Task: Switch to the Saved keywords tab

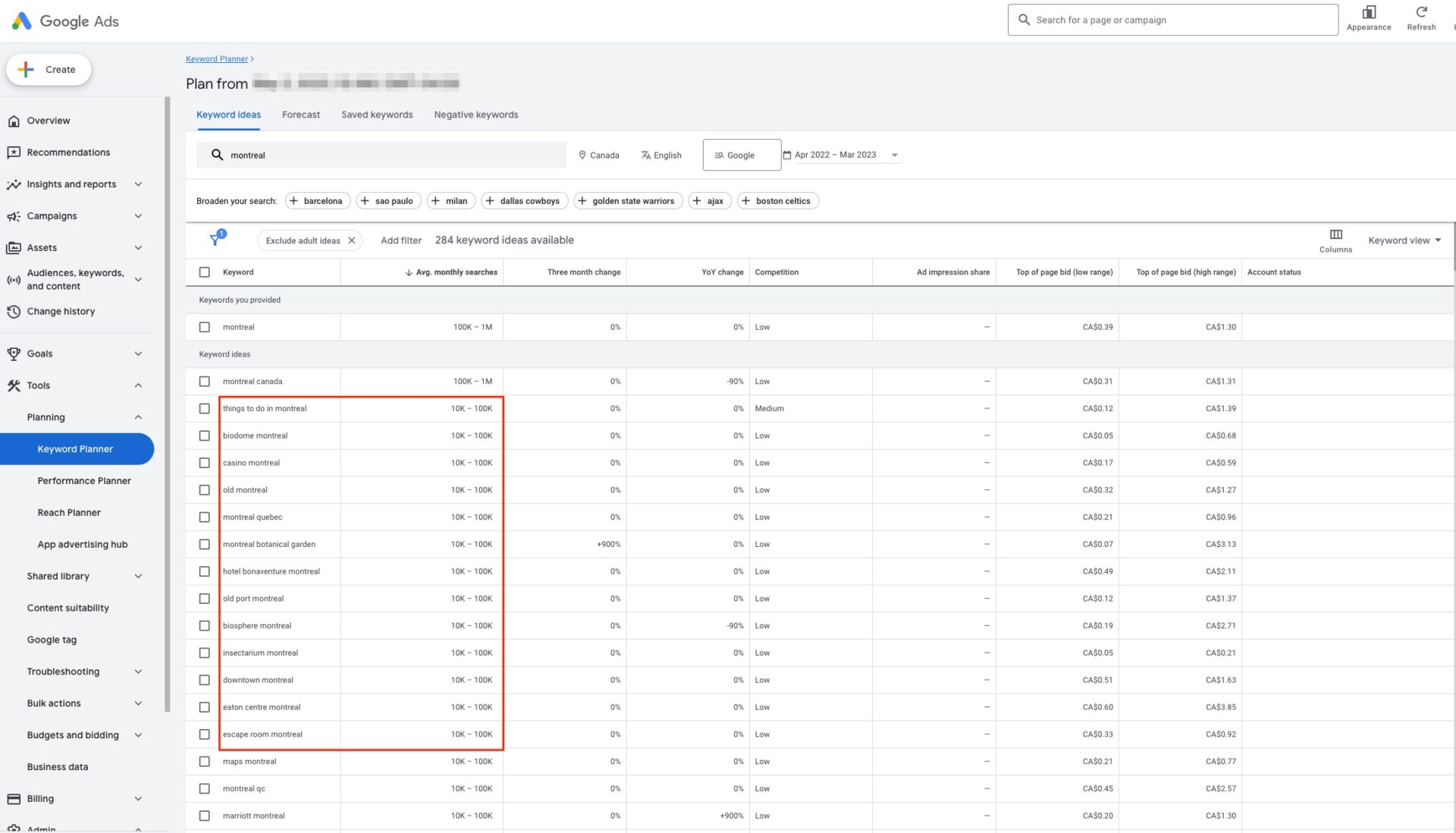Action: pyautogui.click(x=377, y=115)
